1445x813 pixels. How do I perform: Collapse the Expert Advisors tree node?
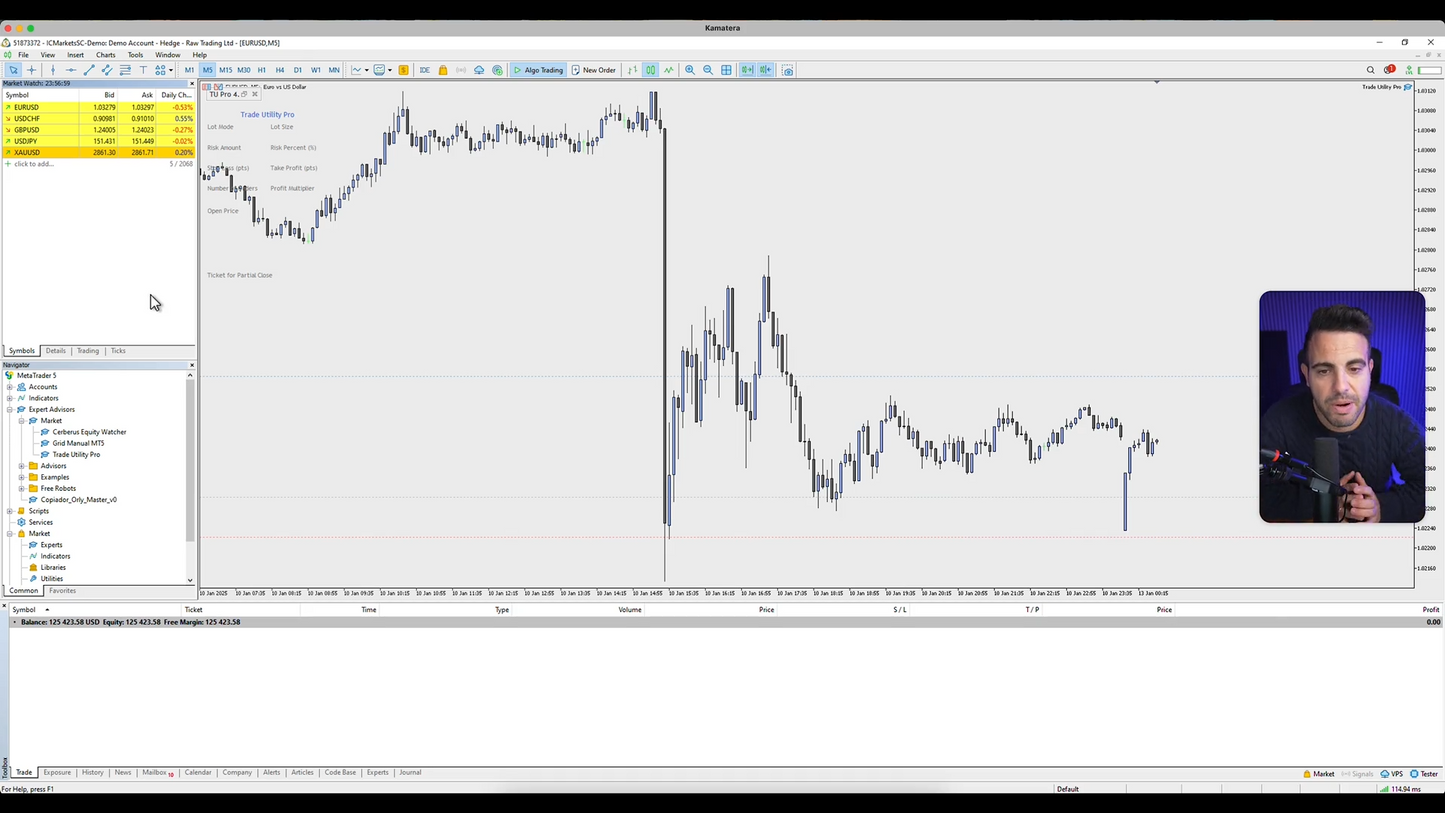(10, 410)
